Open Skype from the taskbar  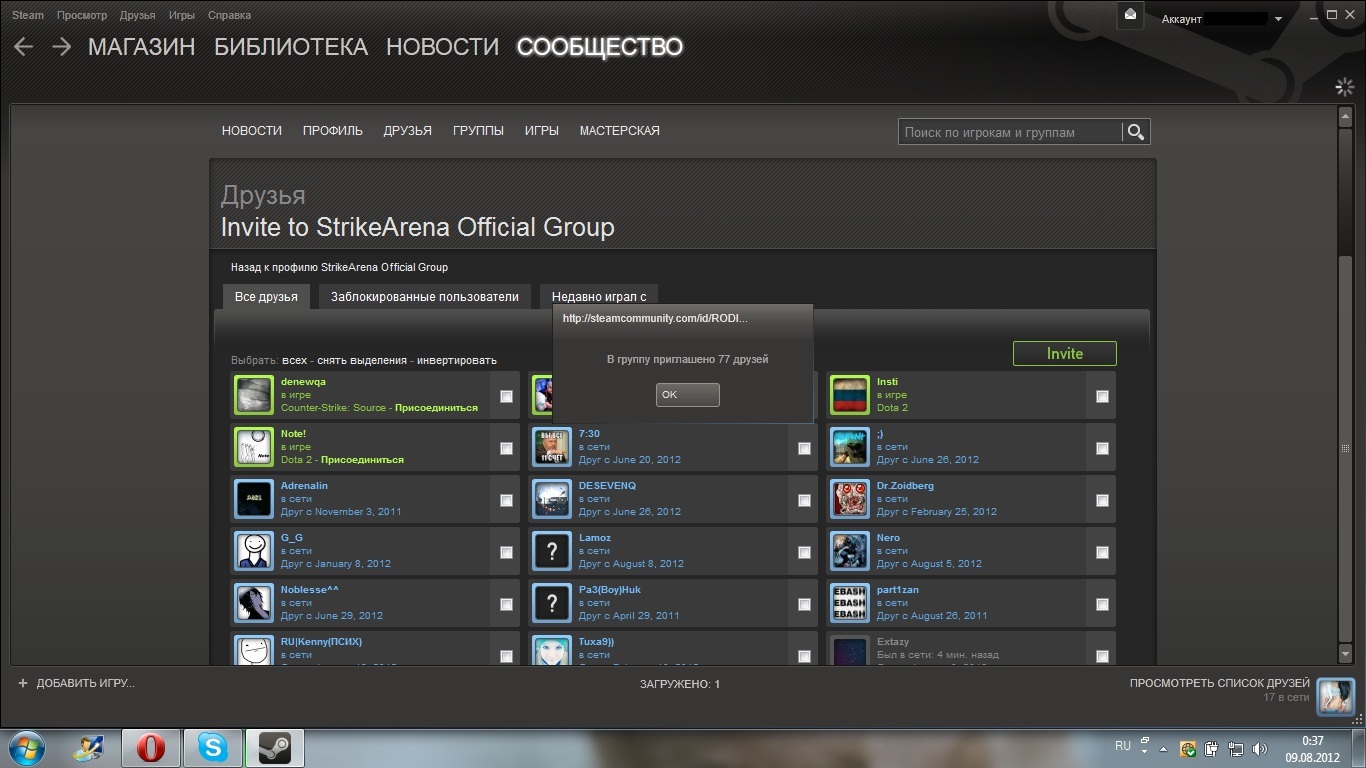(213, 747)
